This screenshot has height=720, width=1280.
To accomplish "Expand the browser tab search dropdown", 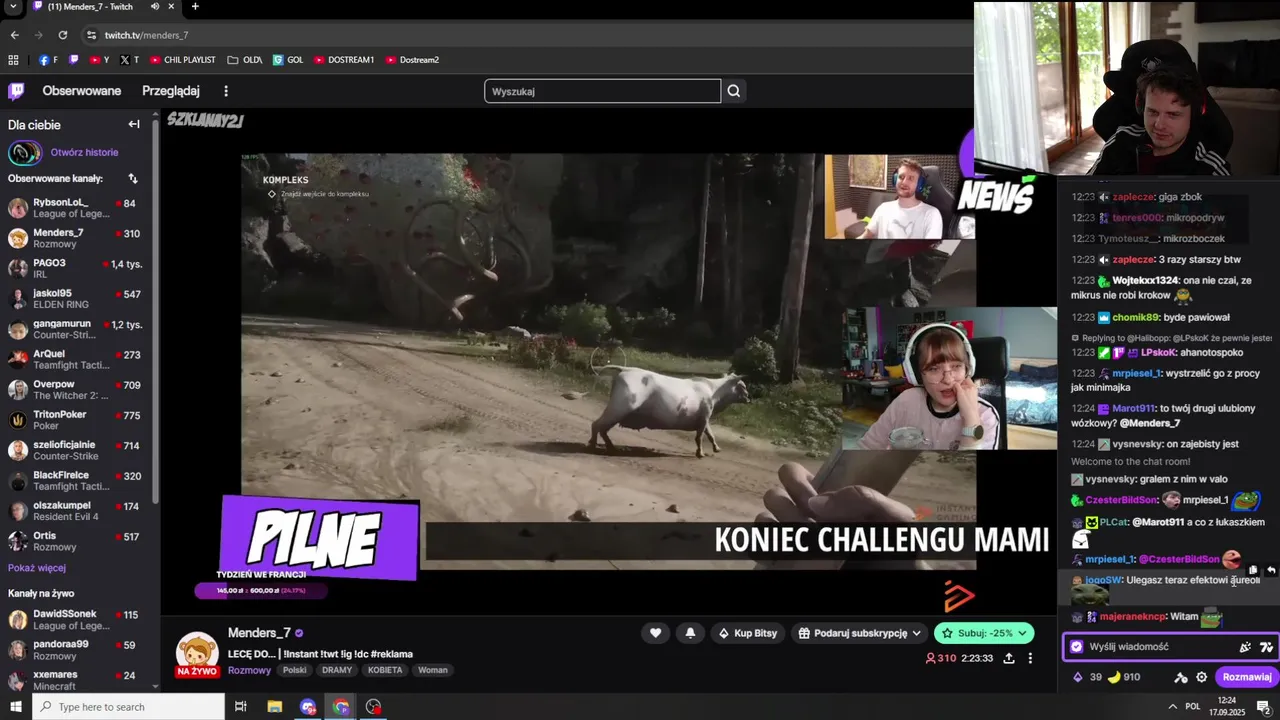I will (x=13, y=6).
